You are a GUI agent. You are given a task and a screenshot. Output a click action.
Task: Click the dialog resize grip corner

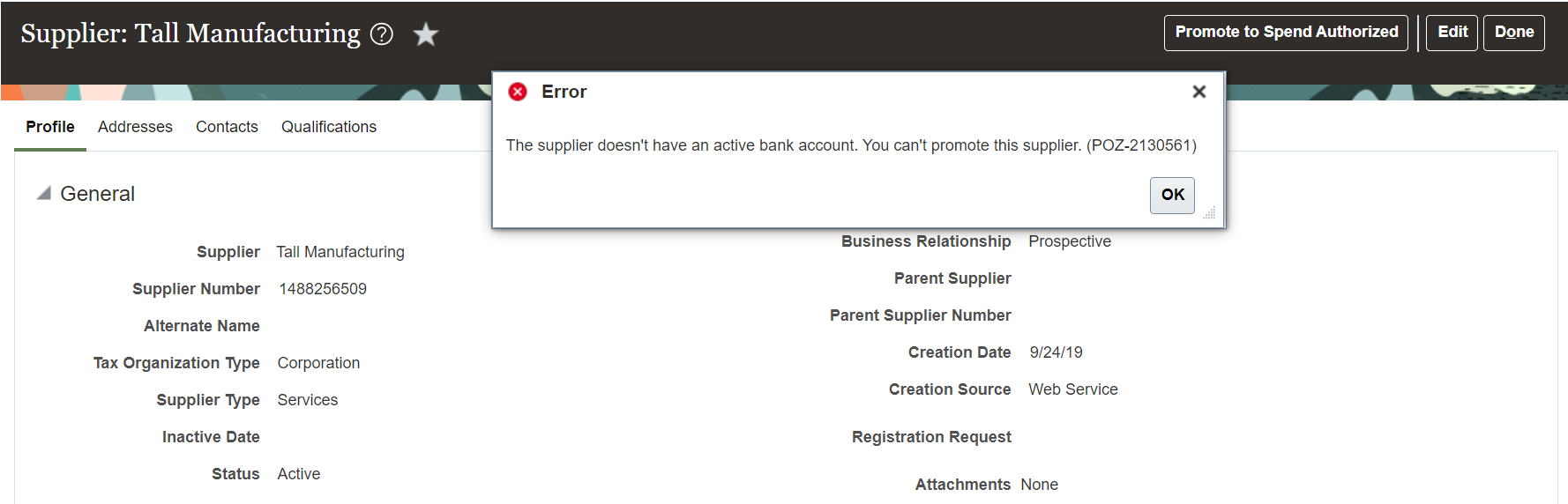pos(1209,212)
